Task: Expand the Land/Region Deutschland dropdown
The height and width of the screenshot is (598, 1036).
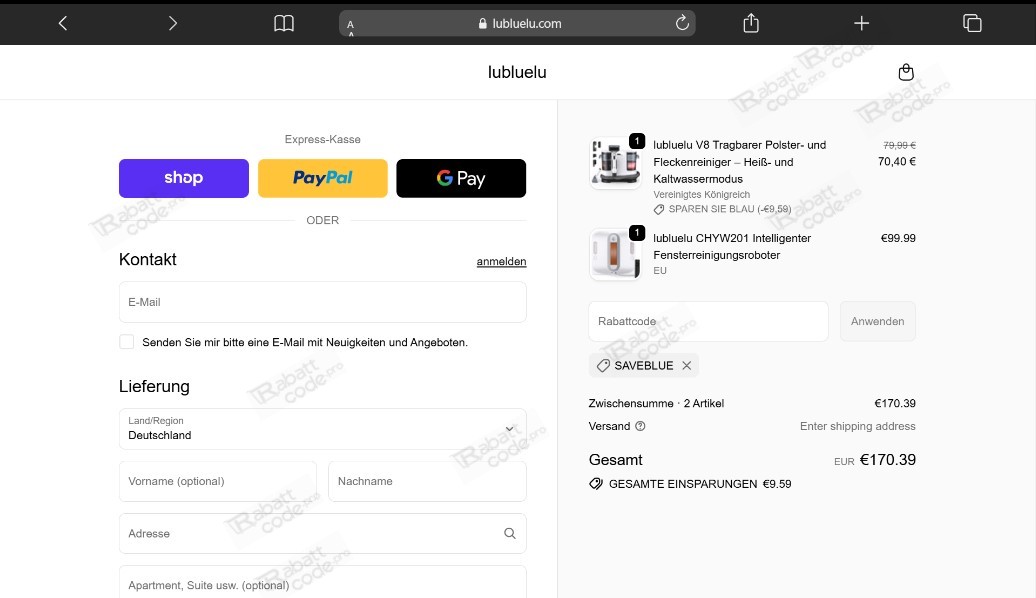Action: [x=322, y=429]
